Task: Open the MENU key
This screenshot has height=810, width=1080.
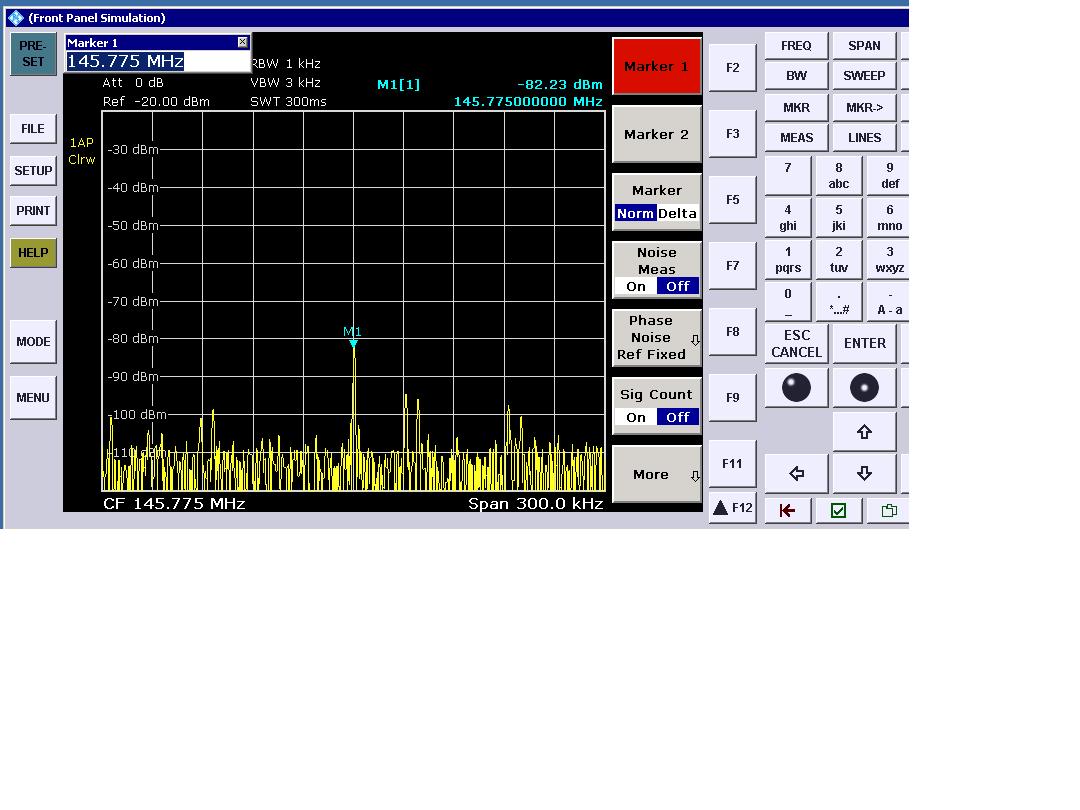Action: pyautogui.click(x=33, y=397)
